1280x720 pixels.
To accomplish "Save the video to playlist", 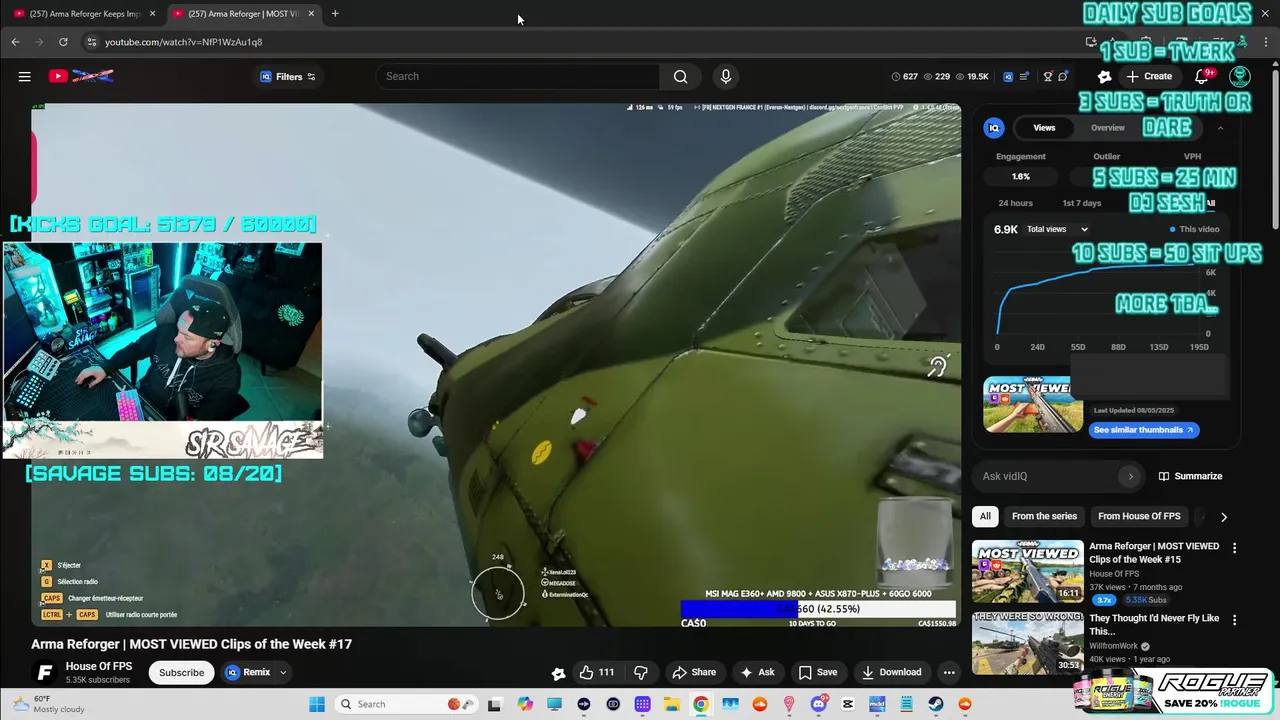I will pos(817,672).
